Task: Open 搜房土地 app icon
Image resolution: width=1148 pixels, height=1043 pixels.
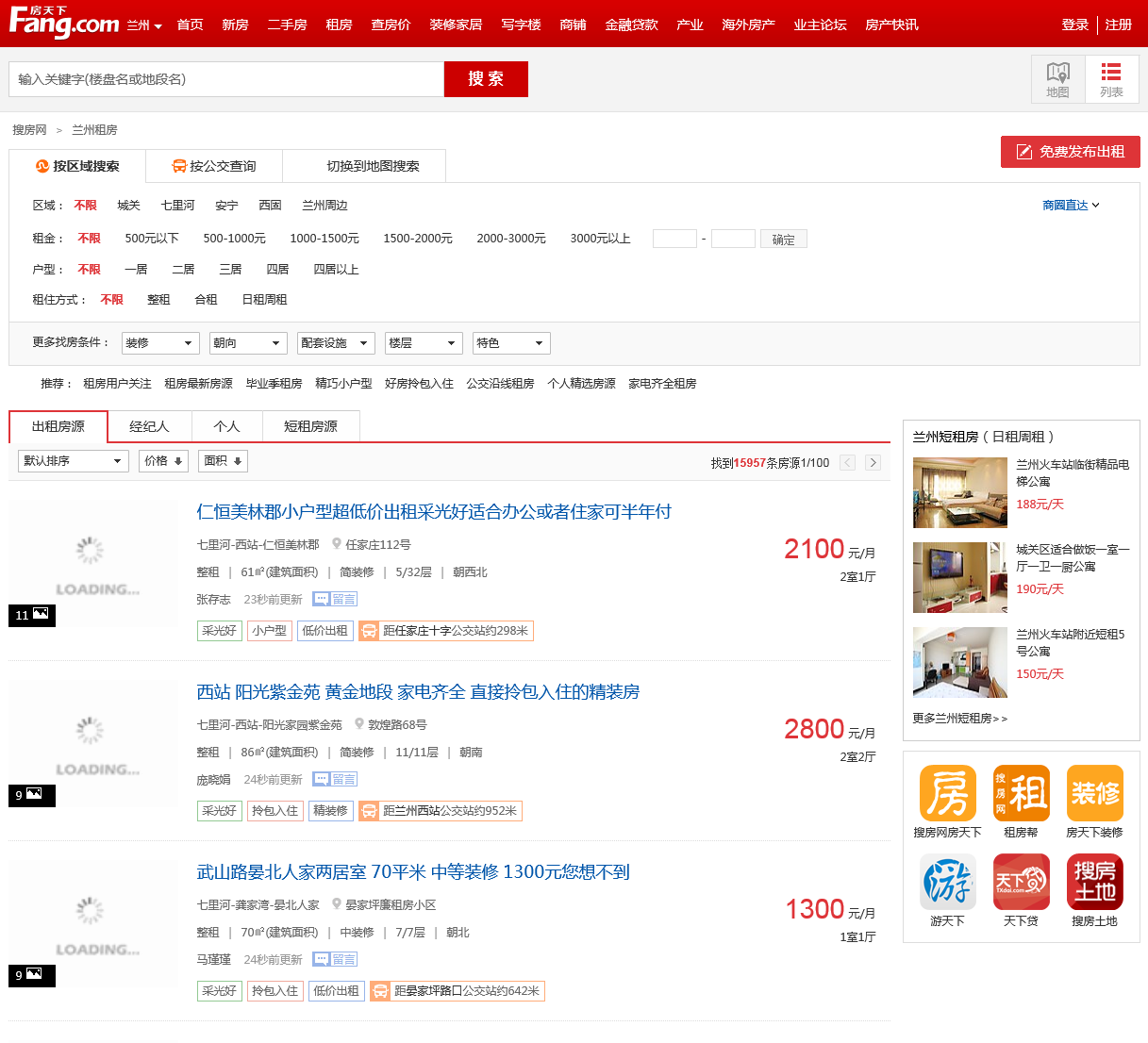Action: pos(1094,883)
